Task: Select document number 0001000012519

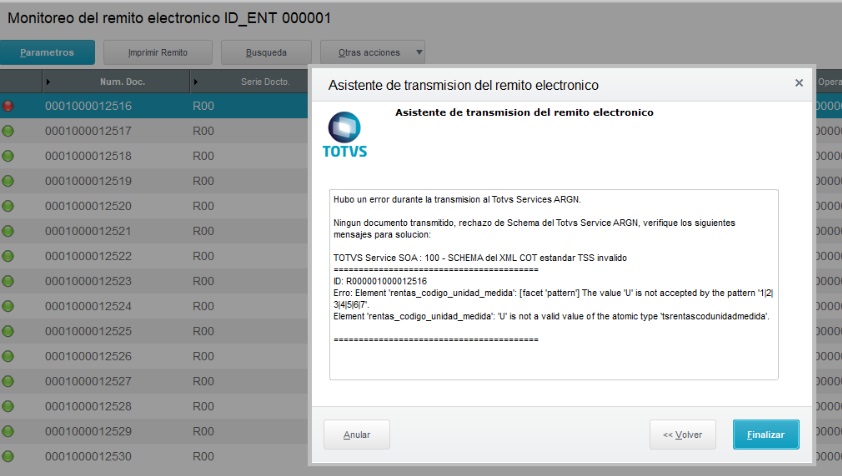Action: [88, 181]
